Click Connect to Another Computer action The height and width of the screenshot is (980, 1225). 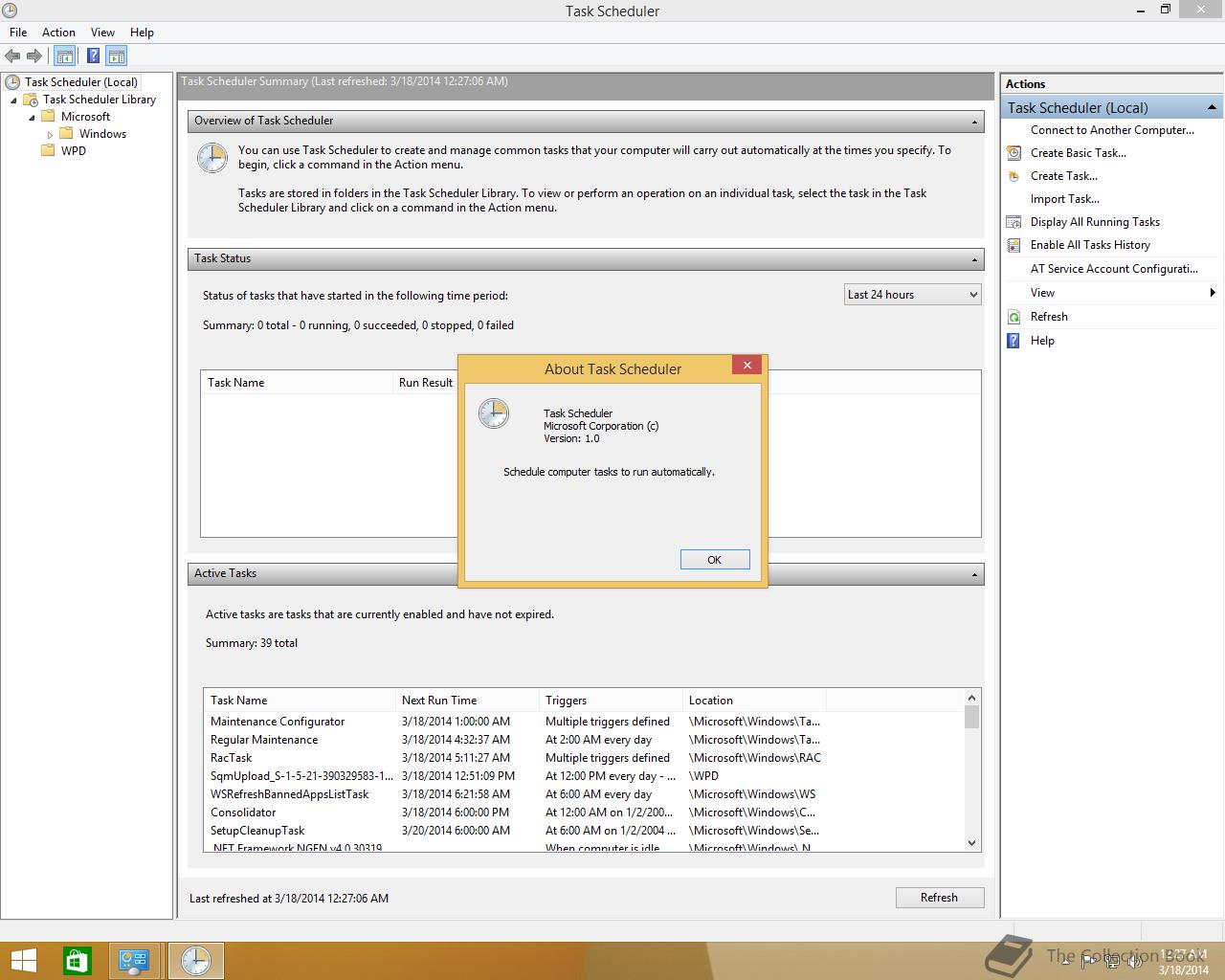coord(1112,130)
